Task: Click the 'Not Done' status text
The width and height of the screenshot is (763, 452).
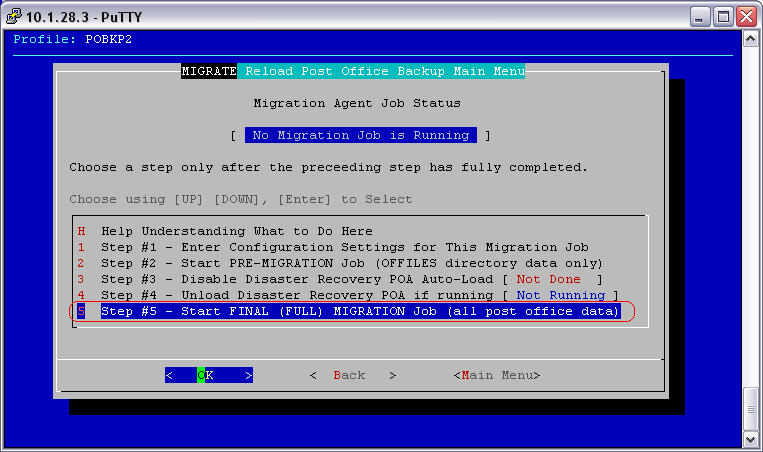Action: 548,279
